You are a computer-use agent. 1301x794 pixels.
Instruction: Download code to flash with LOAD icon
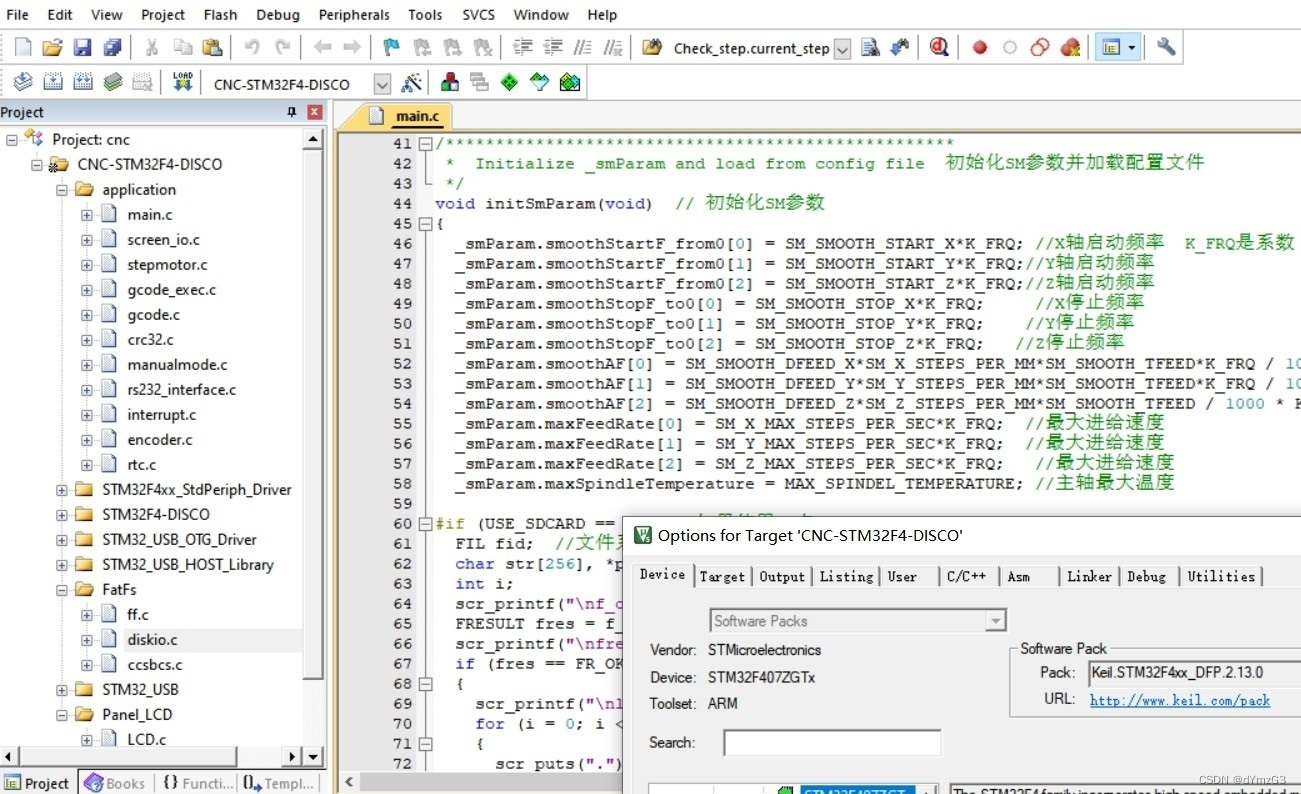182,82
